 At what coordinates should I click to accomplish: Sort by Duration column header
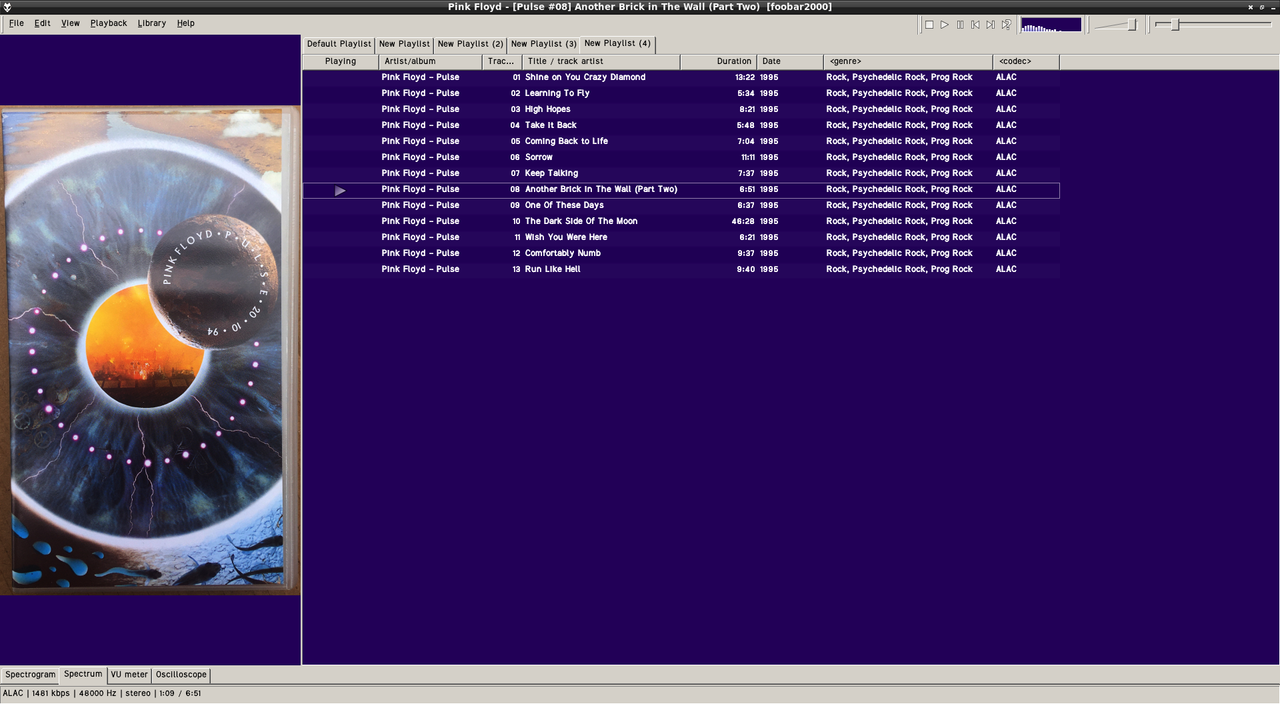point(718,61)
